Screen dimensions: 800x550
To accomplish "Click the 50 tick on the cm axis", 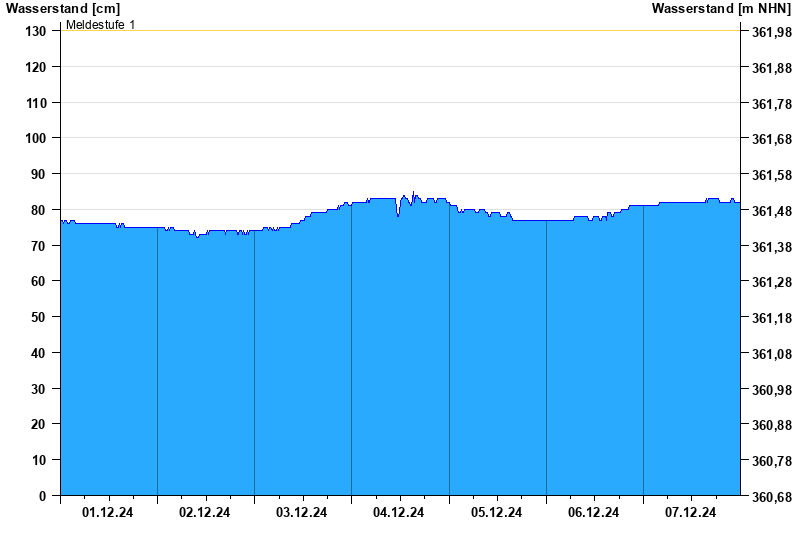I will tap(40, 317).
